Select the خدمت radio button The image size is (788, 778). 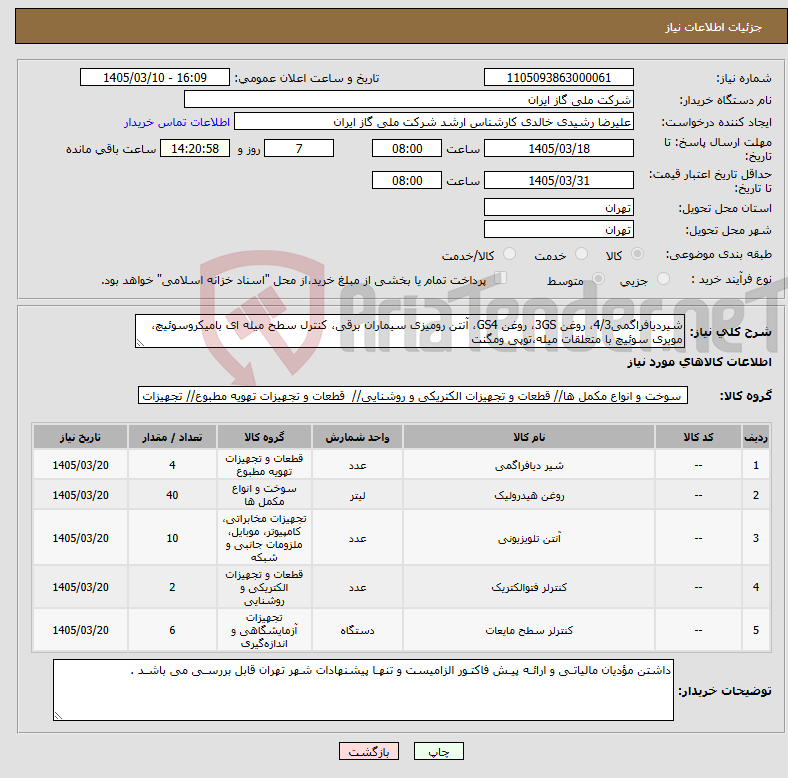pos(581,254)
